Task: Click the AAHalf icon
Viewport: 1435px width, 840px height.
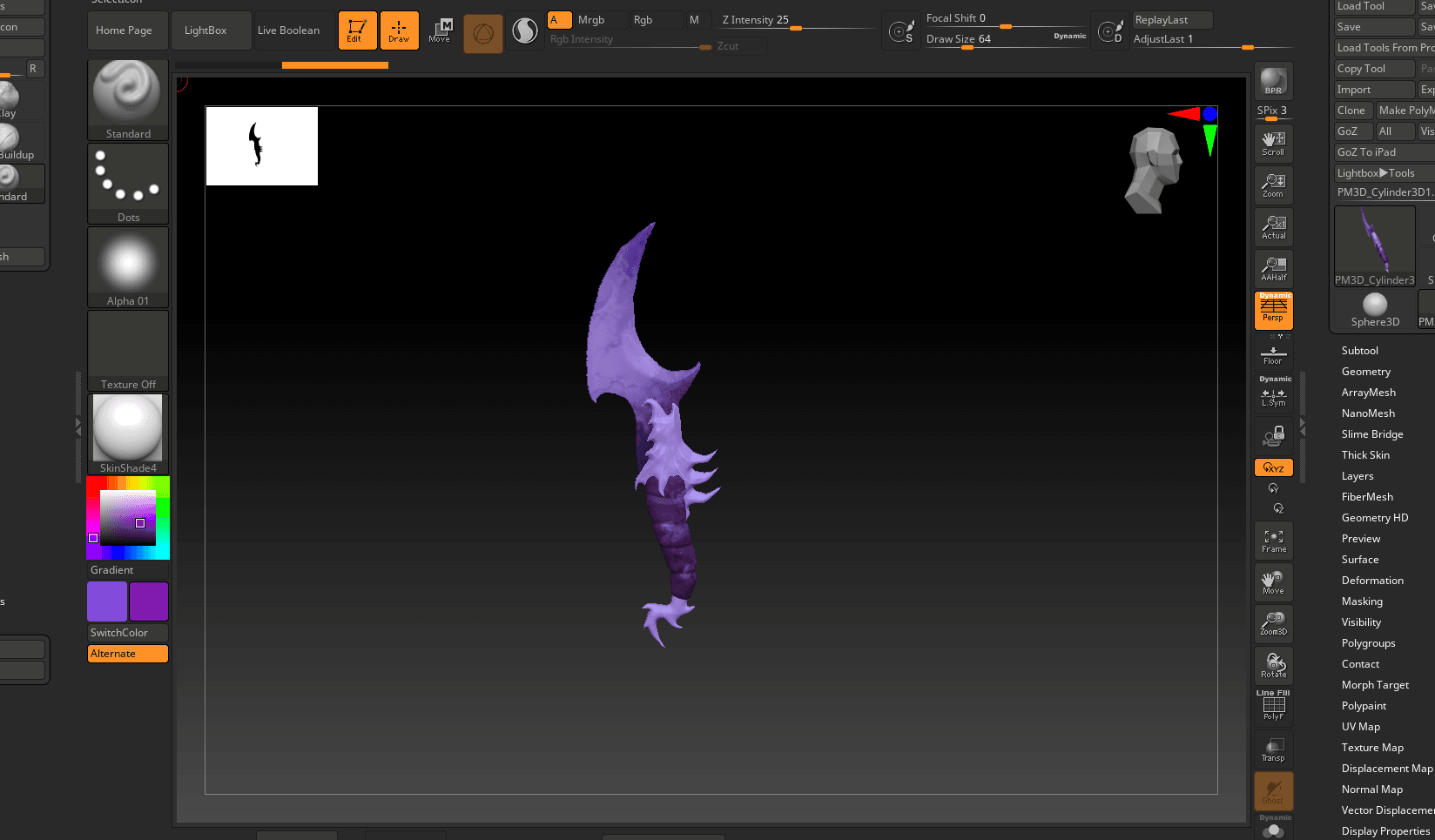Action: pyautogui.click(x=1273, y=269)
